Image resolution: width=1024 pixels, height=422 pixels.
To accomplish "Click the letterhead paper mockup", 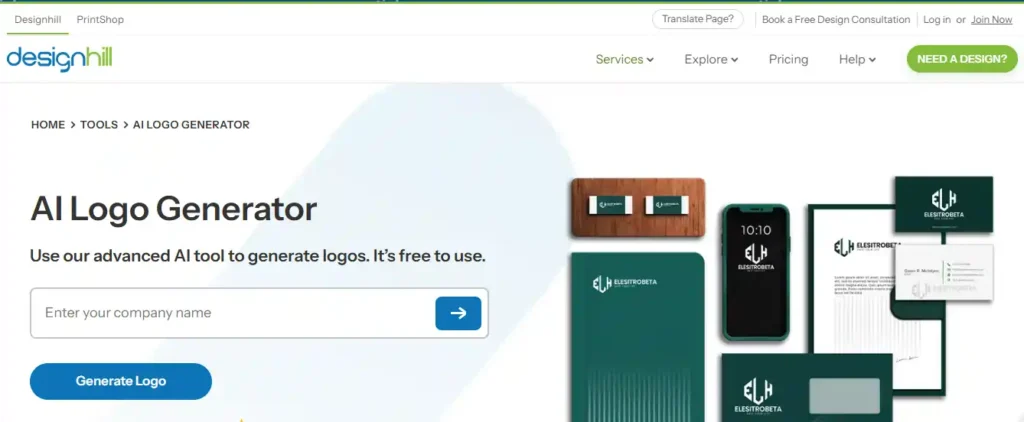I will 875,300.
